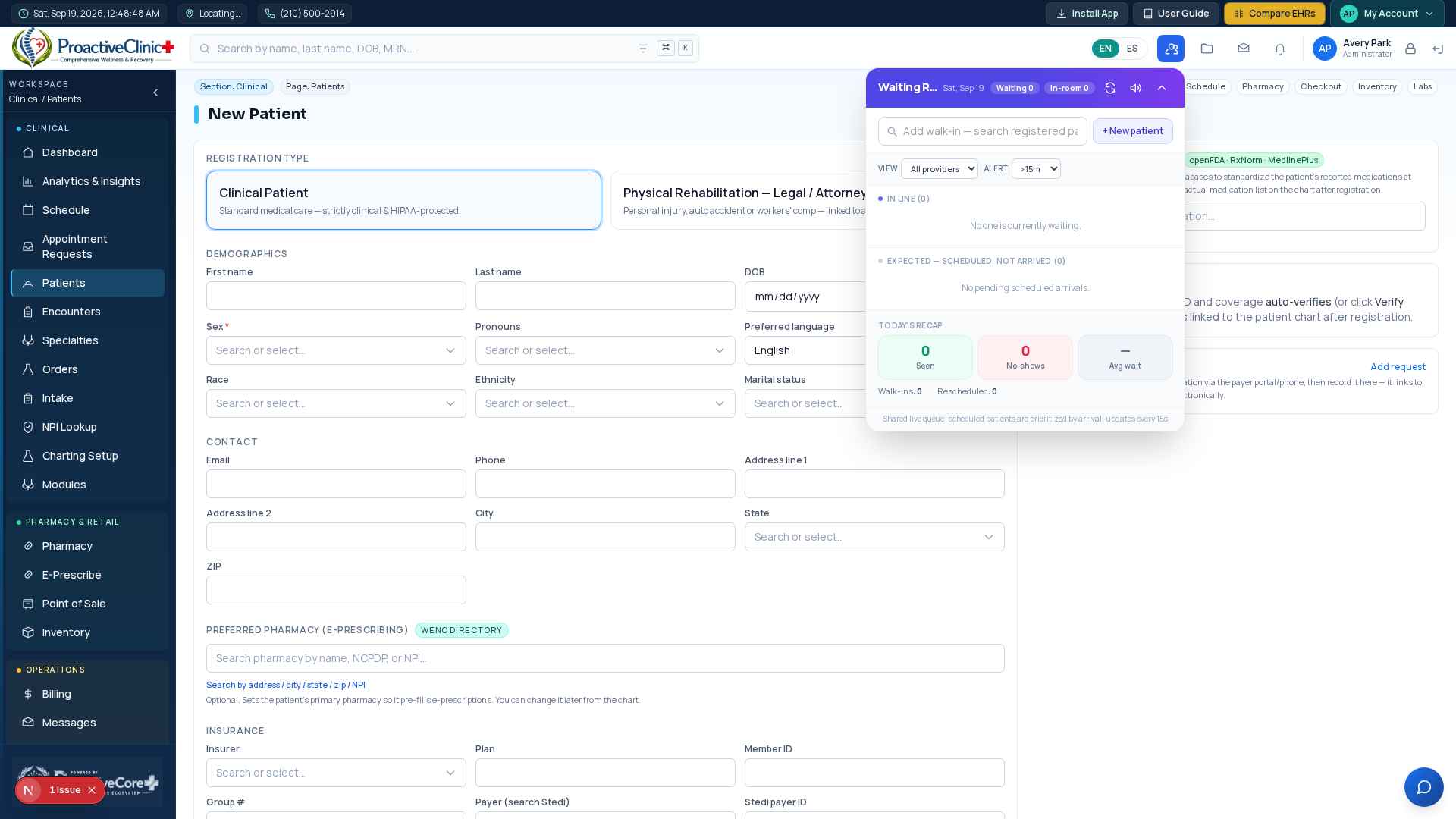
Task: Open the Pronouns dropdown
Action: (605, 350)
